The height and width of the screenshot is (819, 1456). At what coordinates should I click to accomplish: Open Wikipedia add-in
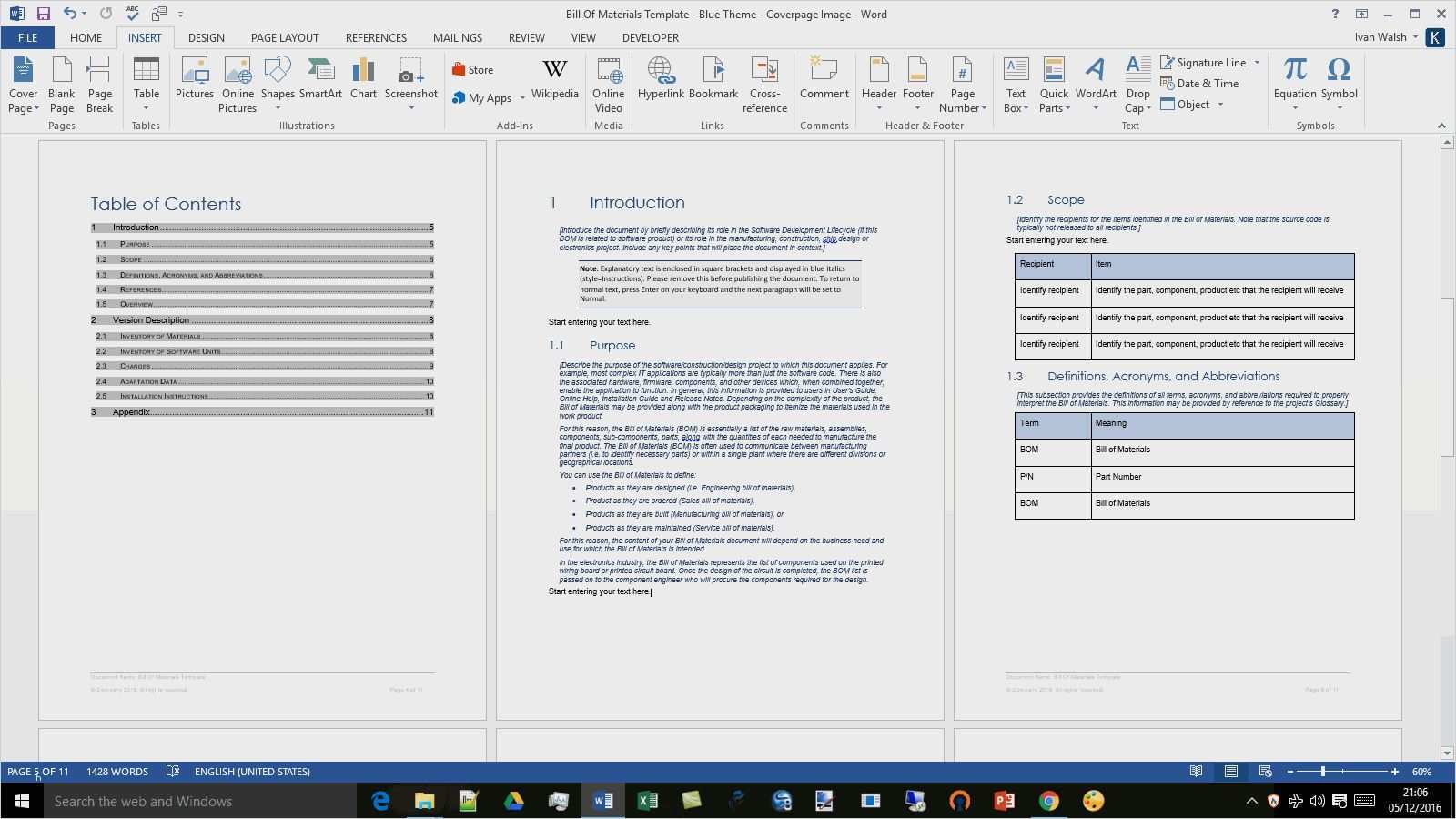point(554,78)
